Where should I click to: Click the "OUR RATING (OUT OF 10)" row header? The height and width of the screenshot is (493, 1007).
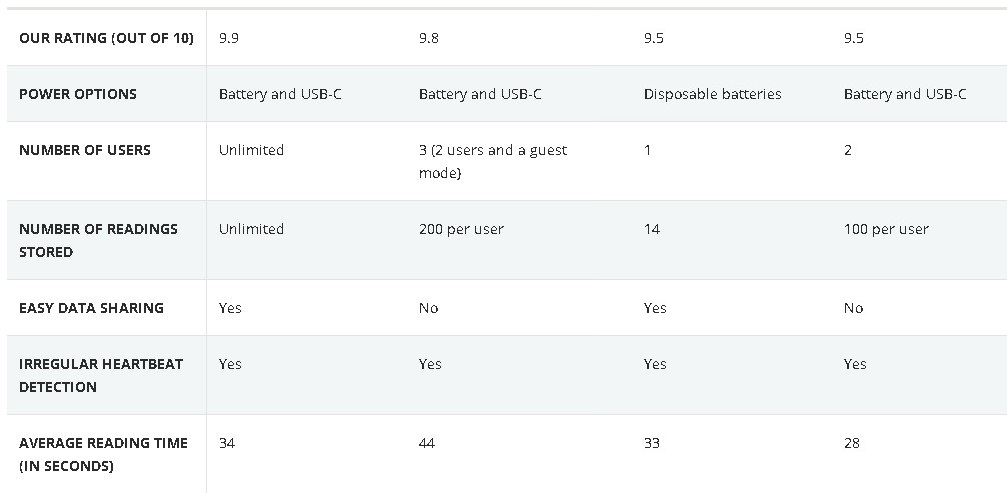(106, 38)
